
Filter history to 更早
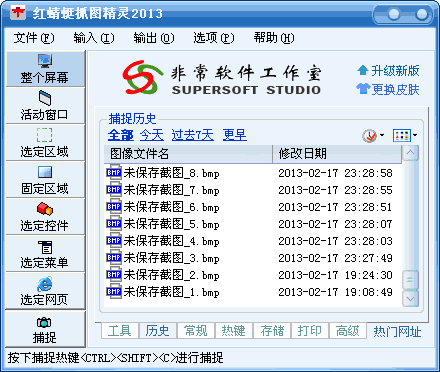pyautogui.click(x=235, y=135)
